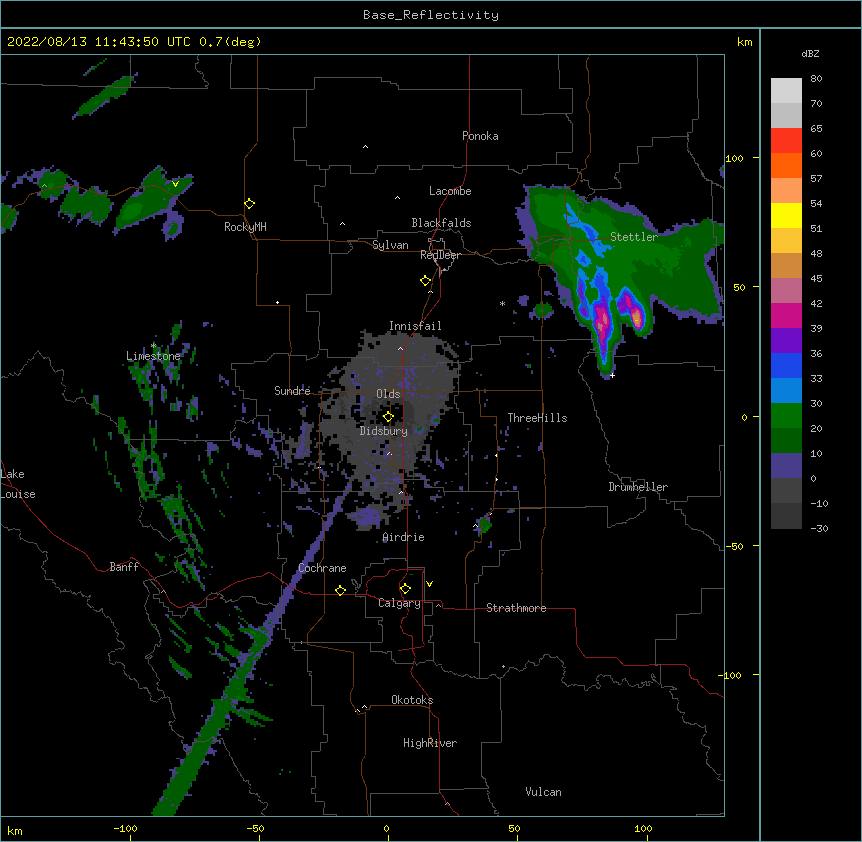Click the RockyMH label

(245, 227)
